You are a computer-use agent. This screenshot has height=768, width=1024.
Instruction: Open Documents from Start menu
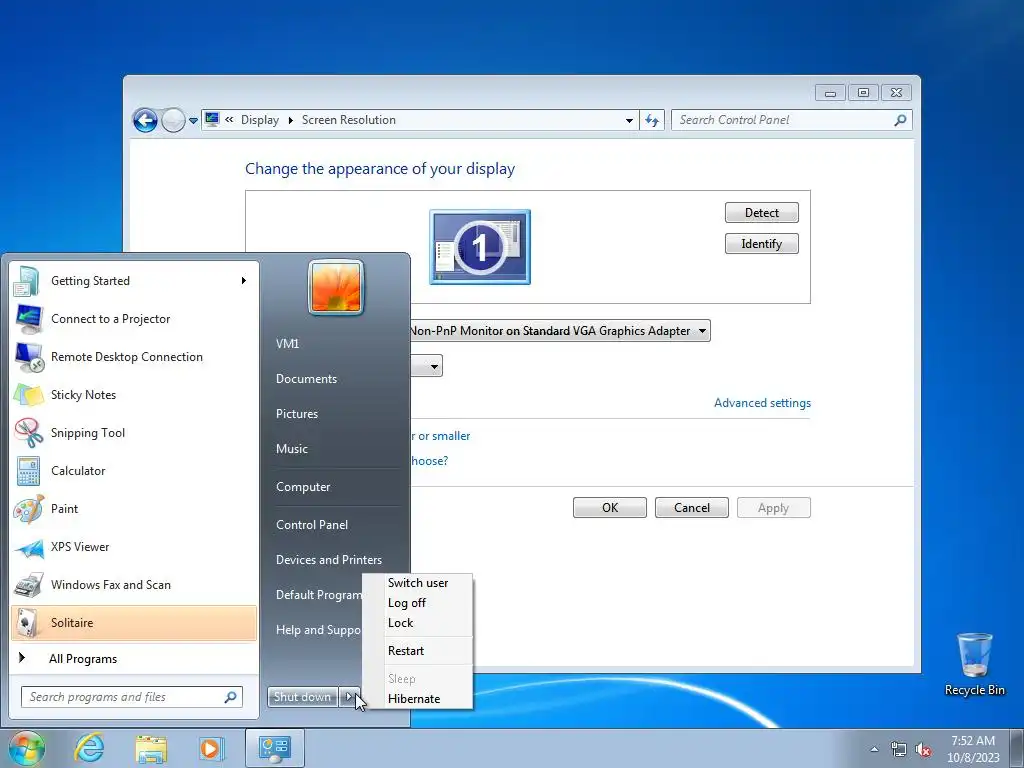(x=306, y=379)
